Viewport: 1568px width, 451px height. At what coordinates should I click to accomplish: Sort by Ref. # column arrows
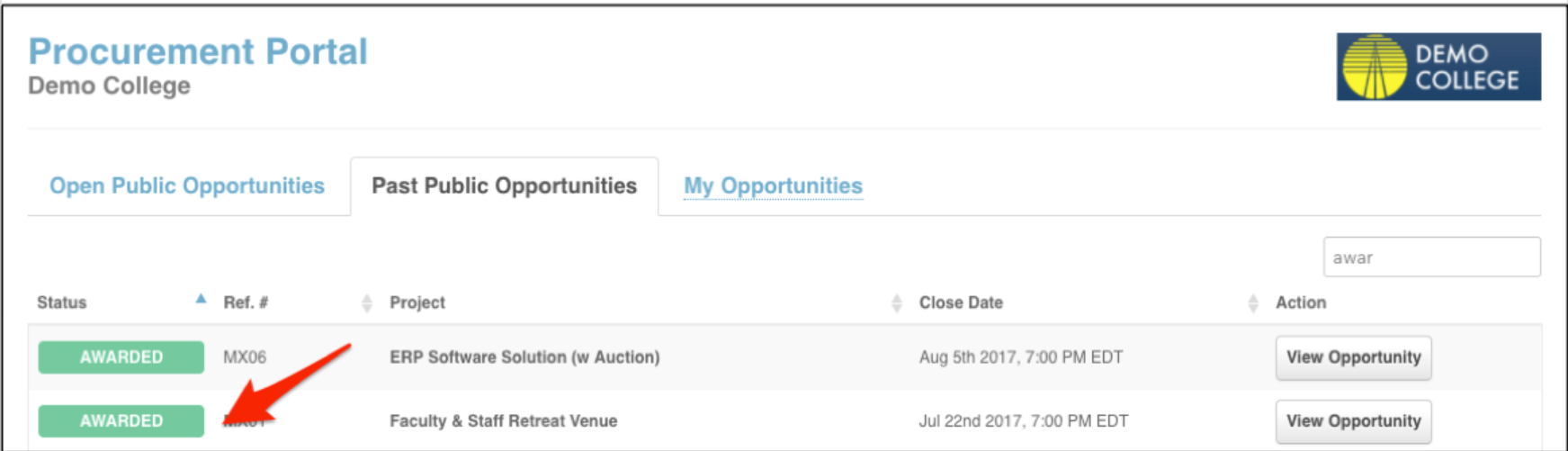click(x=366, y=303)
